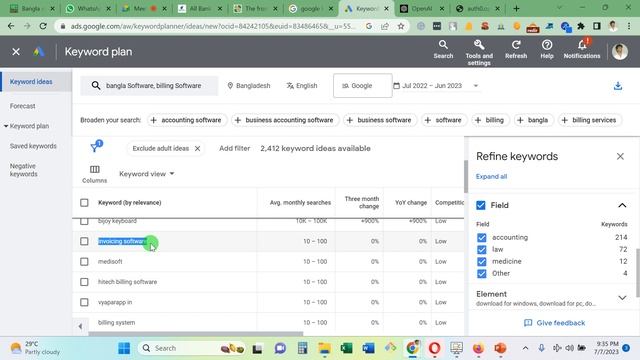Uncheck the medicine field checkbox
The height and width of the screenshot is (360, 640).
point(482,262)
